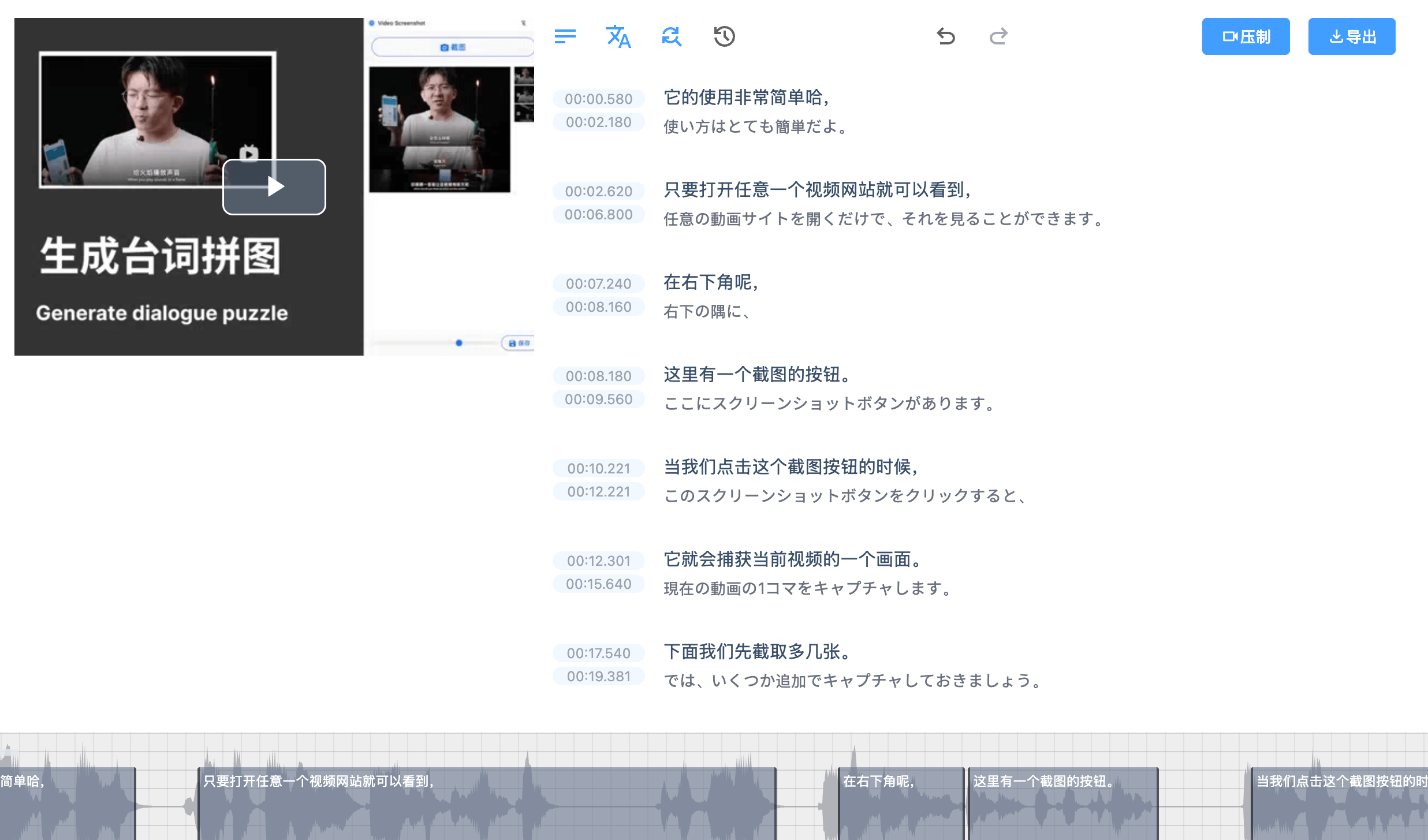Select subtitle line 在右下角呢
This screenshot has height=840, width=1428.
point(710,282)
